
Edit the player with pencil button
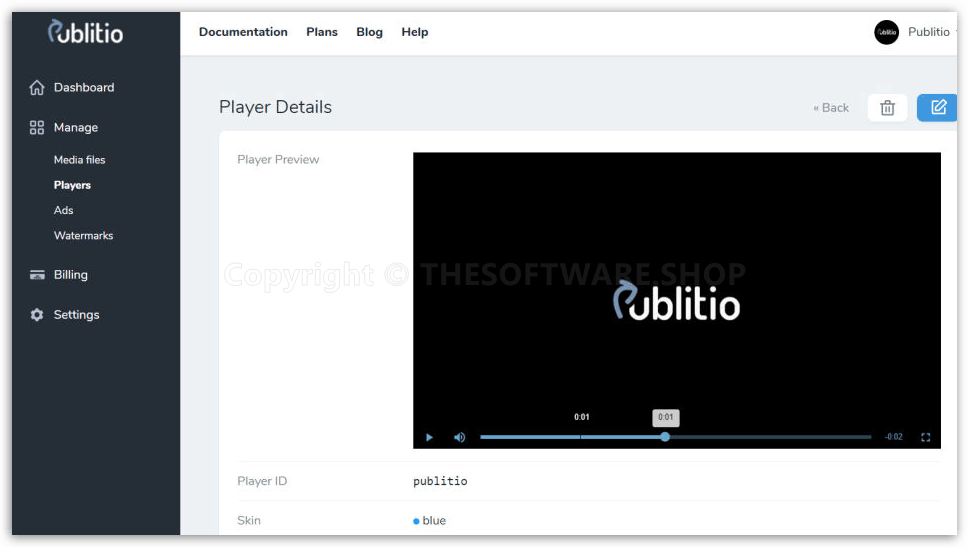pos(937,108)
